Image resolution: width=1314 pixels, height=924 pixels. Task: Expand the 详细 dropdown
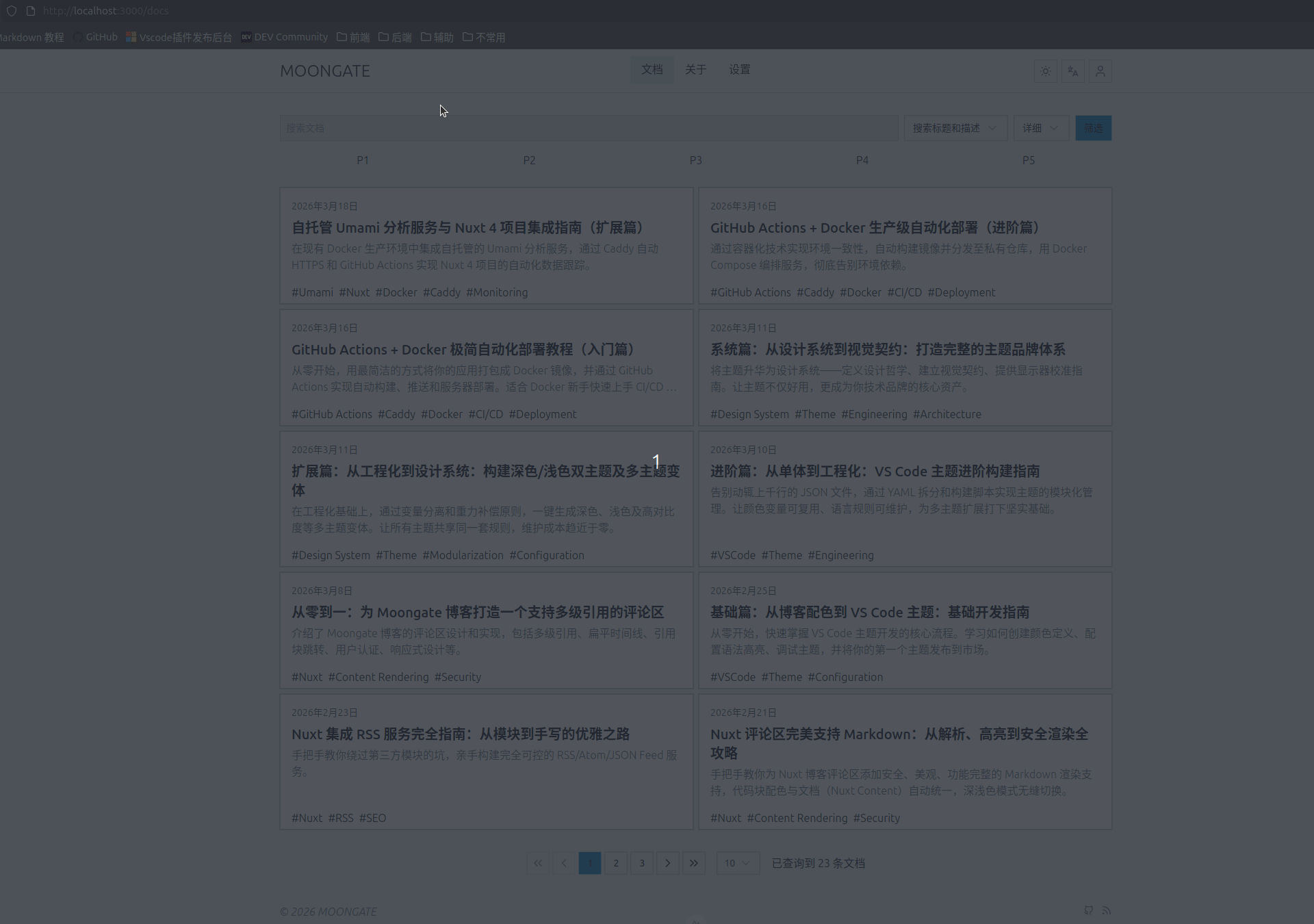pyautogui.click(x=1040, y=128)
